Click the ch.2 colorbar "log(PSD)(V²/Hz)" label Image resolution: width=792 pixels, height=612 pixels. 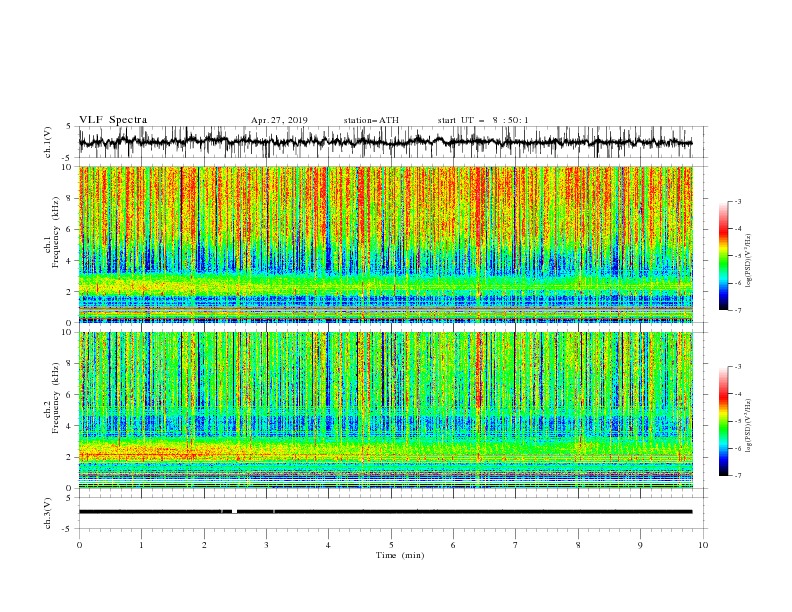(749, 426)
